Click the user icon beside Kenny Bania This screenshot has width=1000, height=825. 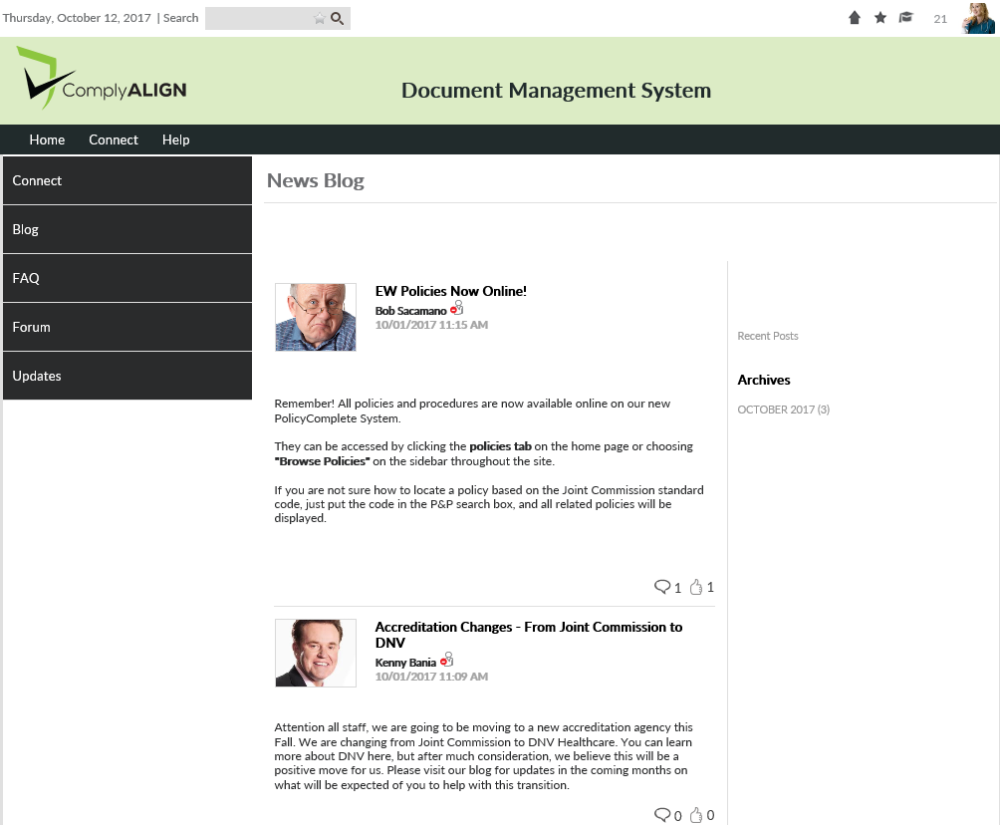[447, 660]
